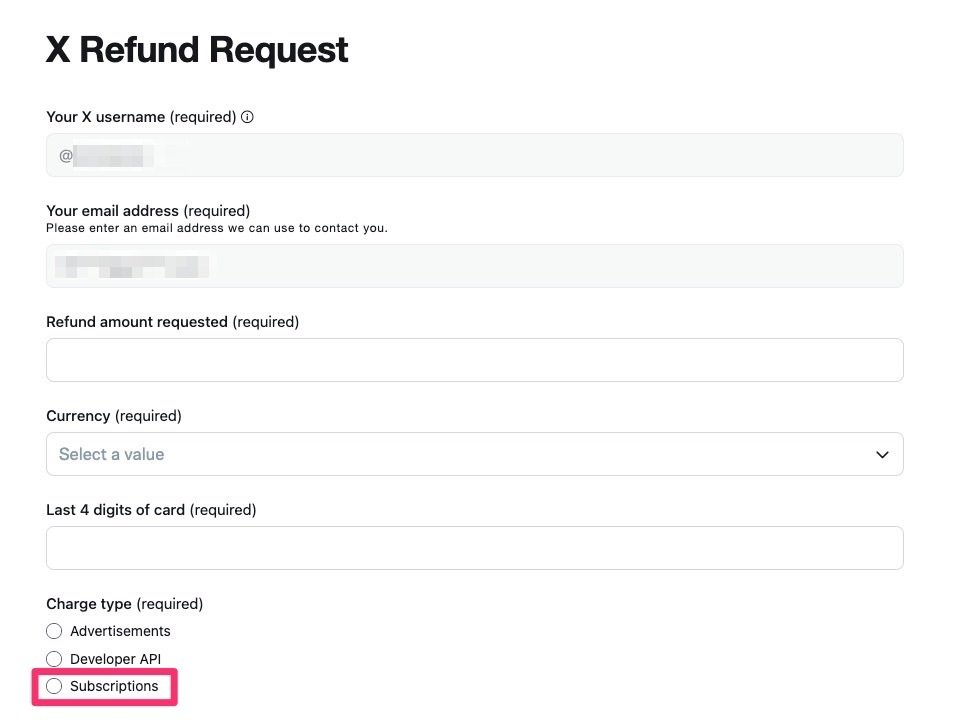Click the info icon beside X username

click(248, 117)
